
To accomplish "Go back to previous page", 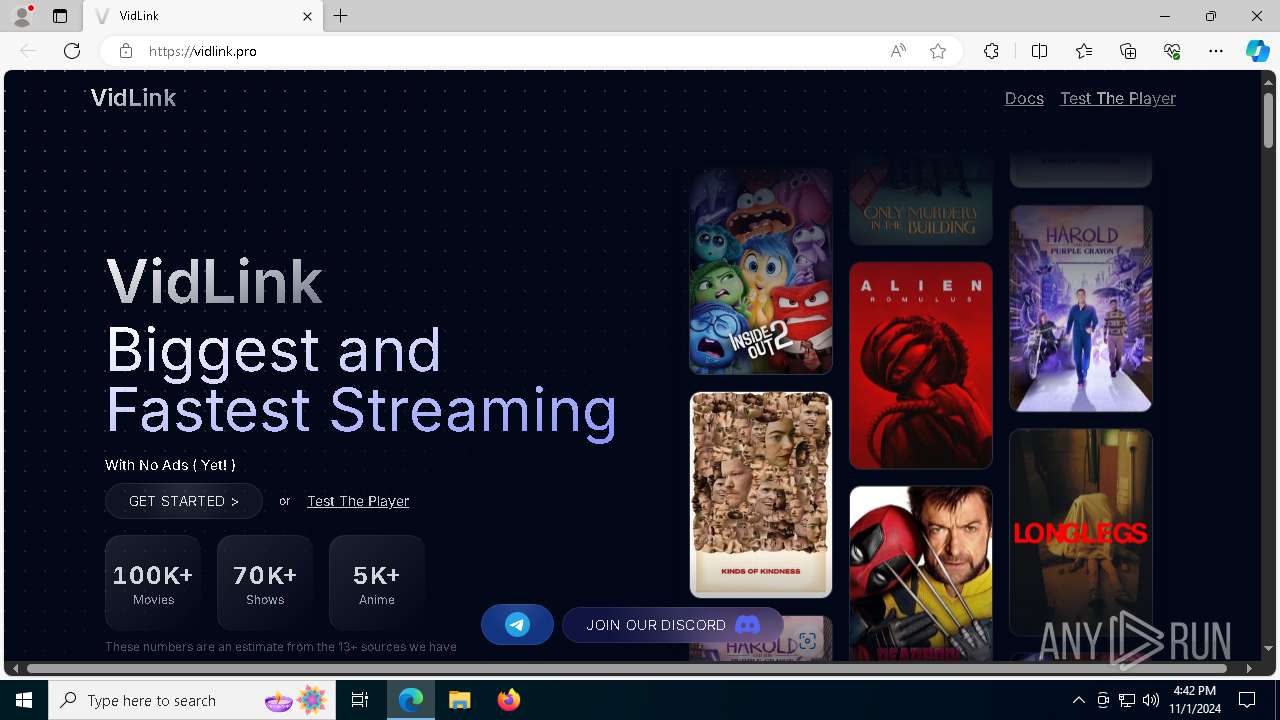I will pos(28,51).
